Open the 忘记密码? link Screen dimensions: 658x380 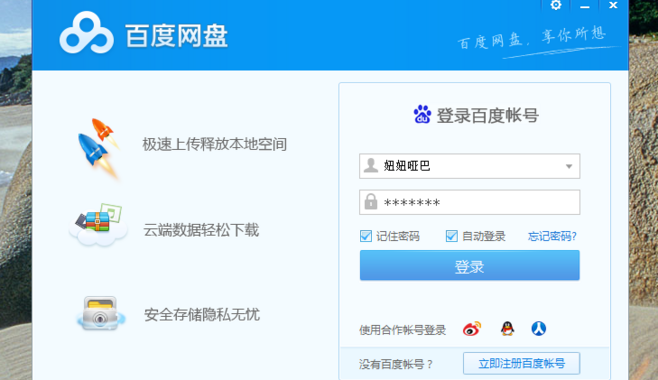tap(552, 236)
